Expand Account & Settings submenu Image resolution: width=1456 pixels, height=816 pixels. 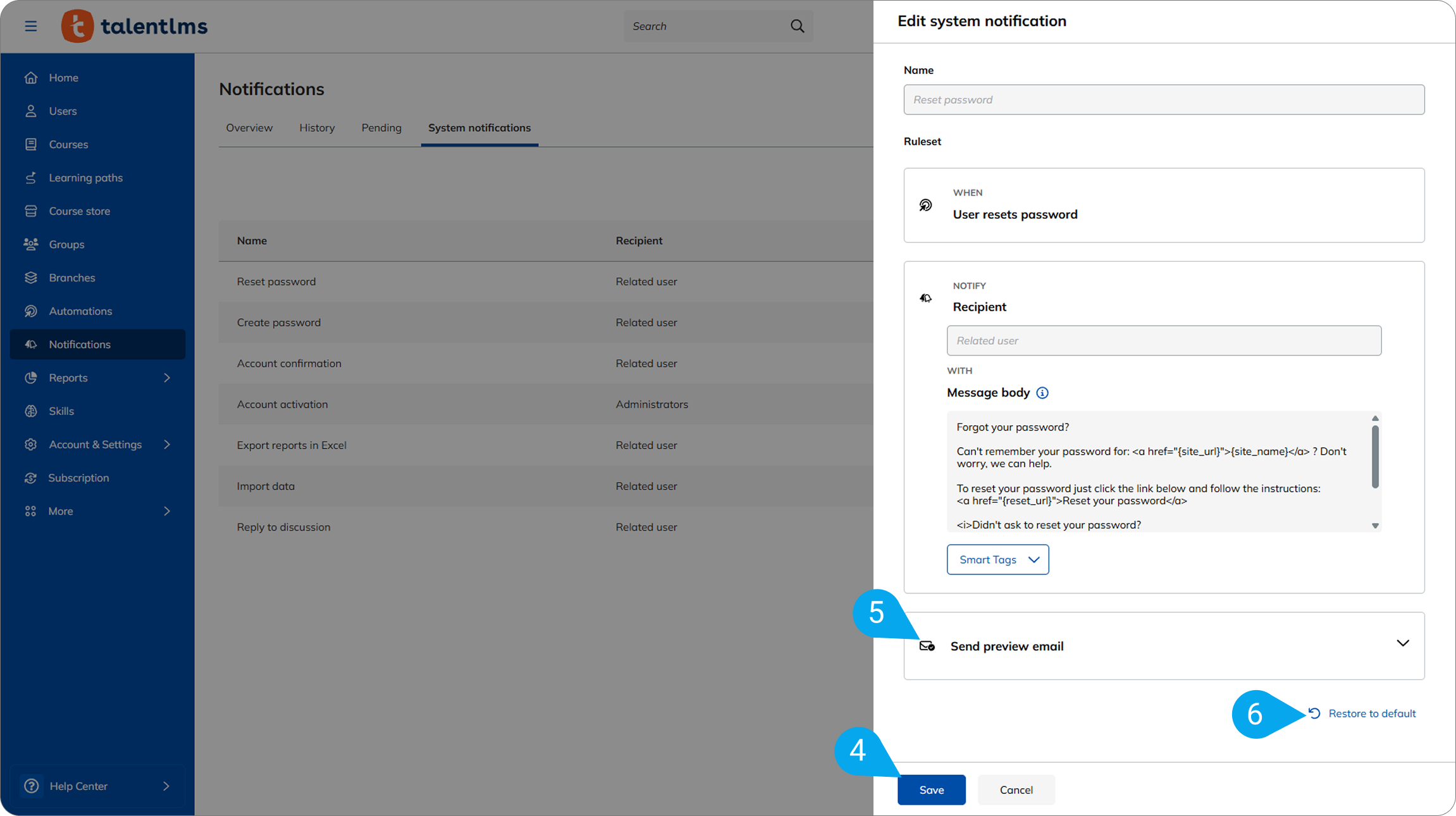point(167,445)
